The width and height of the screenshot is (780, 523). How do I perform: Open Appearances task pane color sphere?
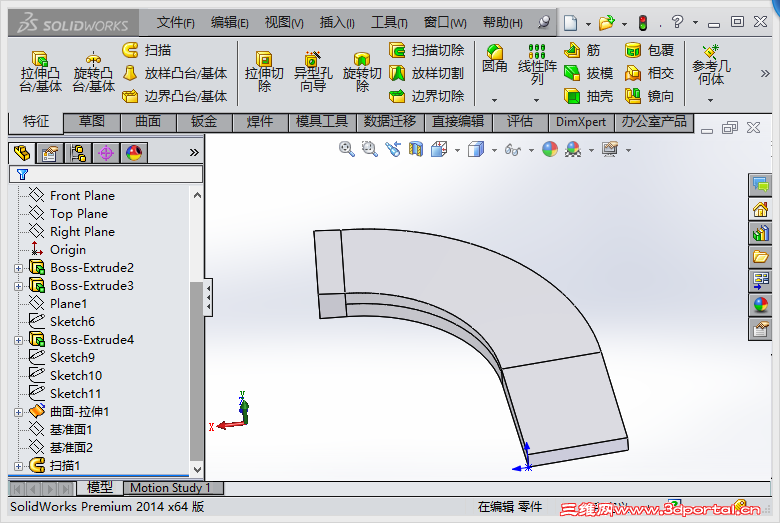tap(760, 305)
